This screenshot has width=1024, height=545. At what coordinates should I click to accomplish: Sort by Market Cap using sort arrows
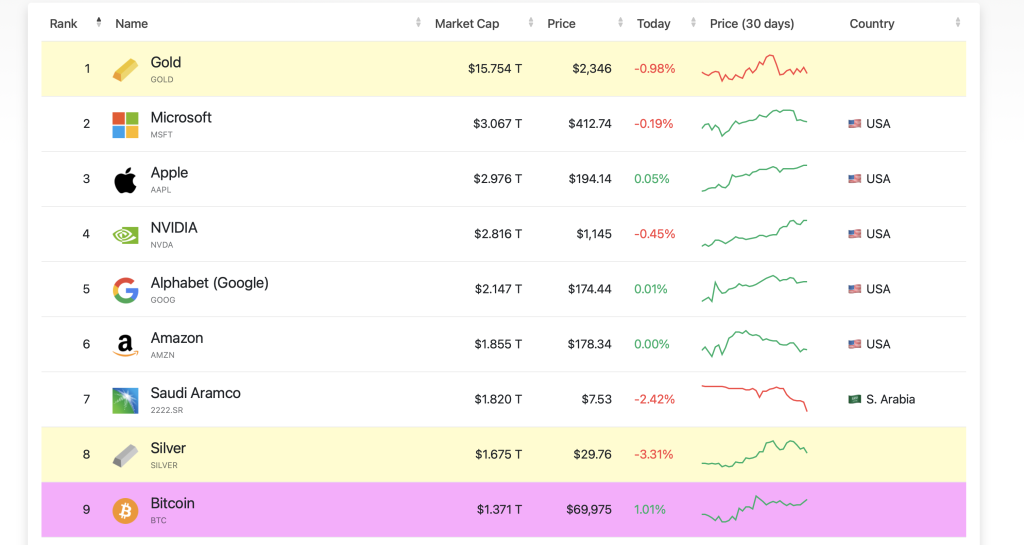click(530, 23)
